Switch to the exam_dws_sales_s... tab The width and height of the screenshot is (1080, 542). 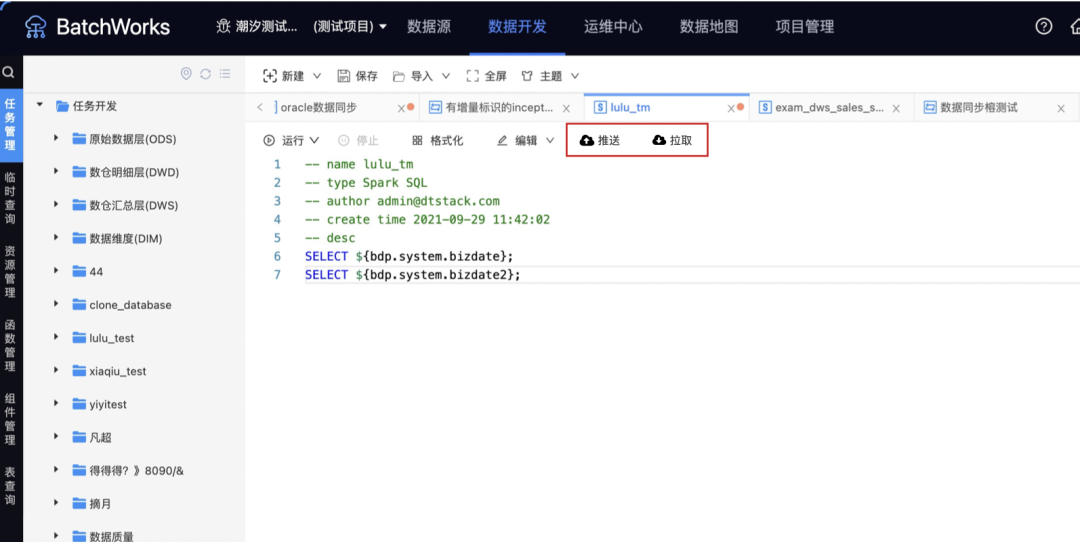point(829,108)
